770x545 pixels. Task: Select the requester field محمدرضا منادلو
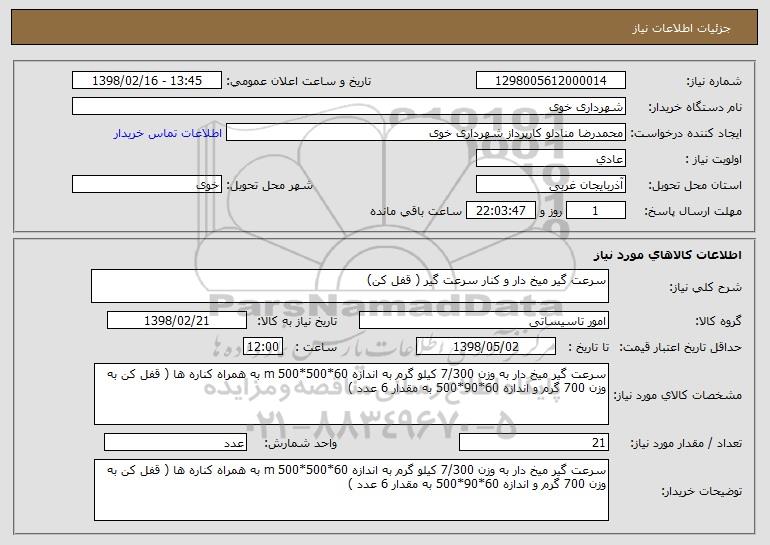[x=426, y=133]
